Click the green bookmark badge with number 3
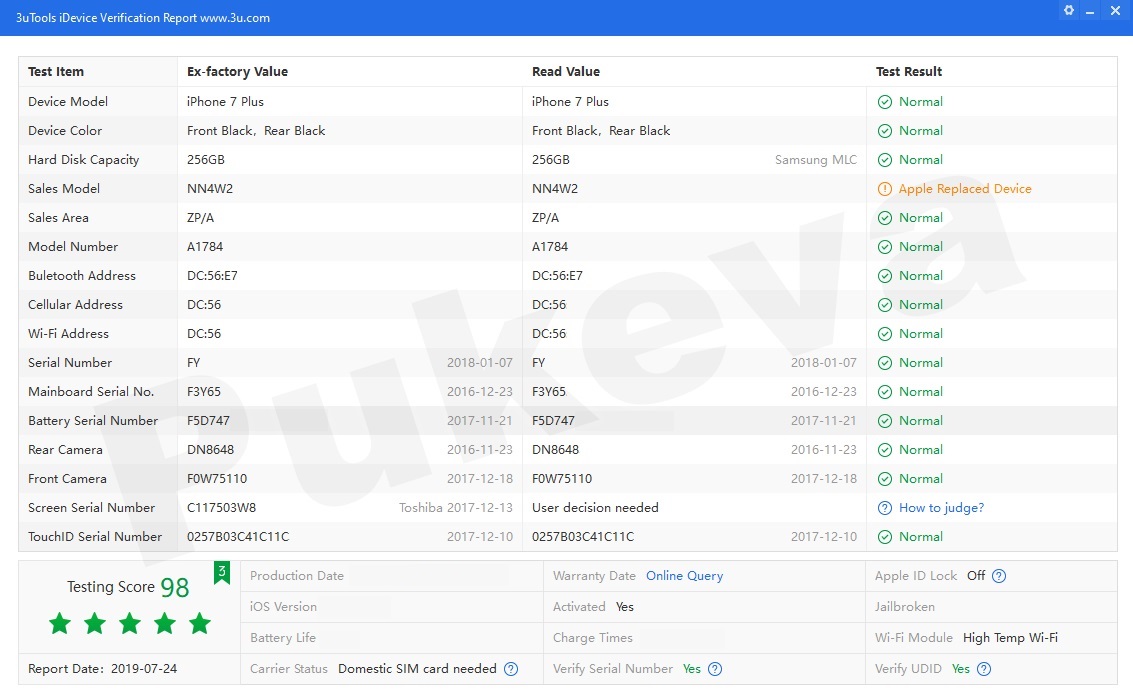This screenshot has width=1133, height=693. (222, 572)
